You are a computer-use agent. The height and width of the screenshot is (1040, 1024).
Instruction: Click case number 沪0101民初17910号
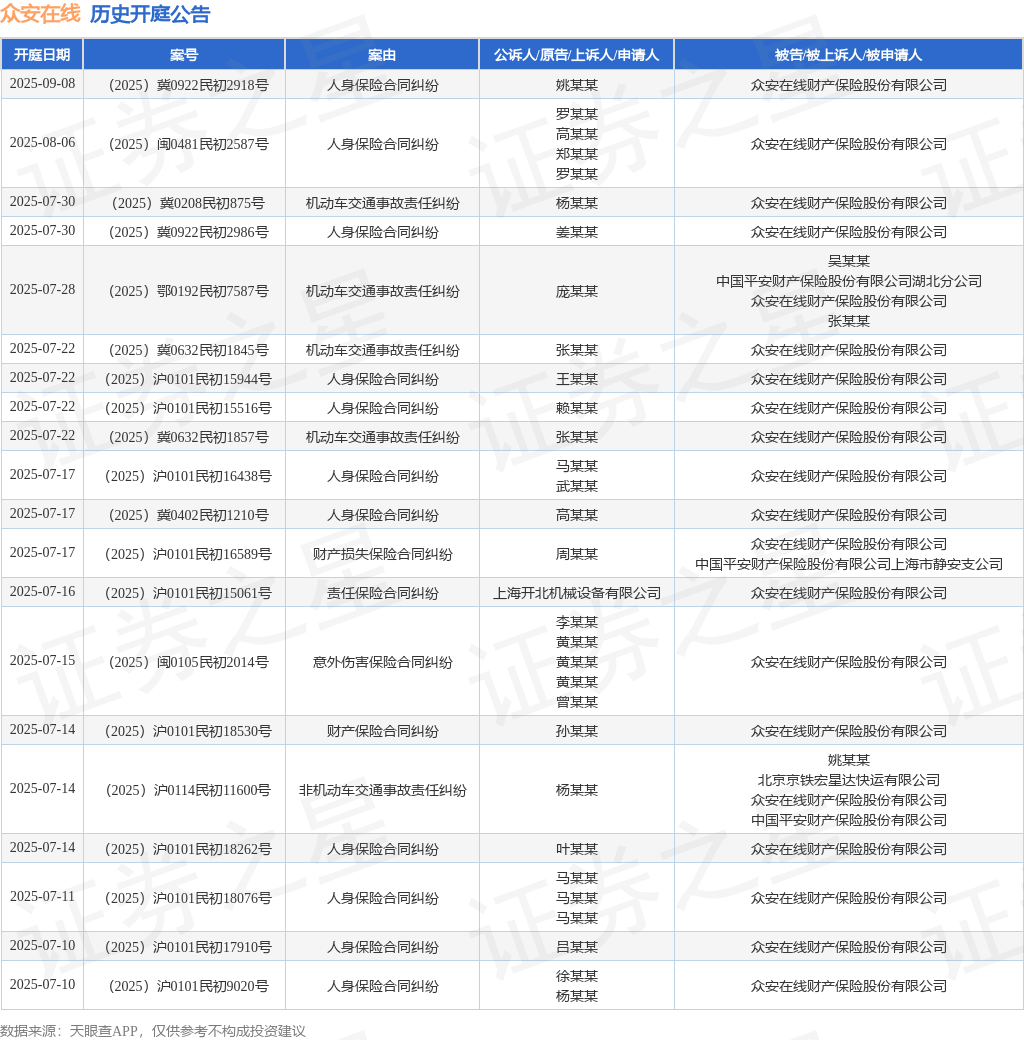tap(189, 948)
